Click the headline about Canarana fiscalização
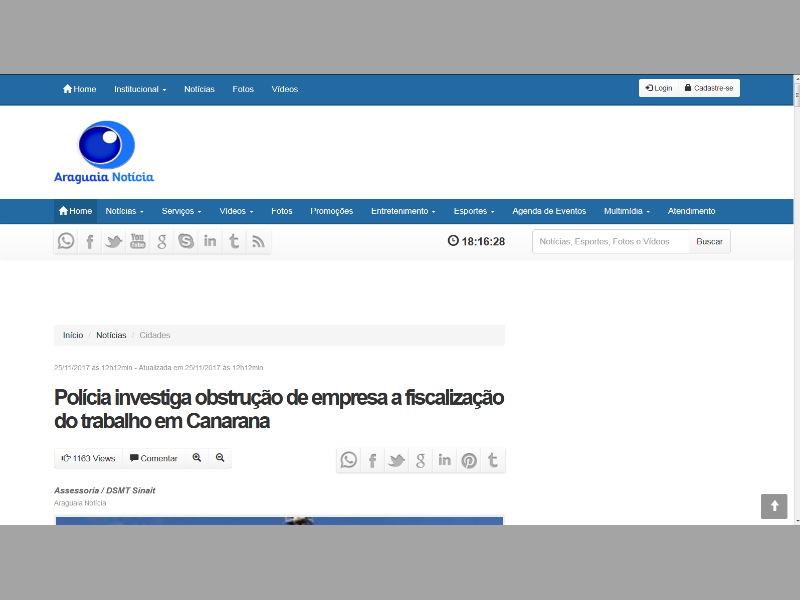 click(x=279, y=409)
